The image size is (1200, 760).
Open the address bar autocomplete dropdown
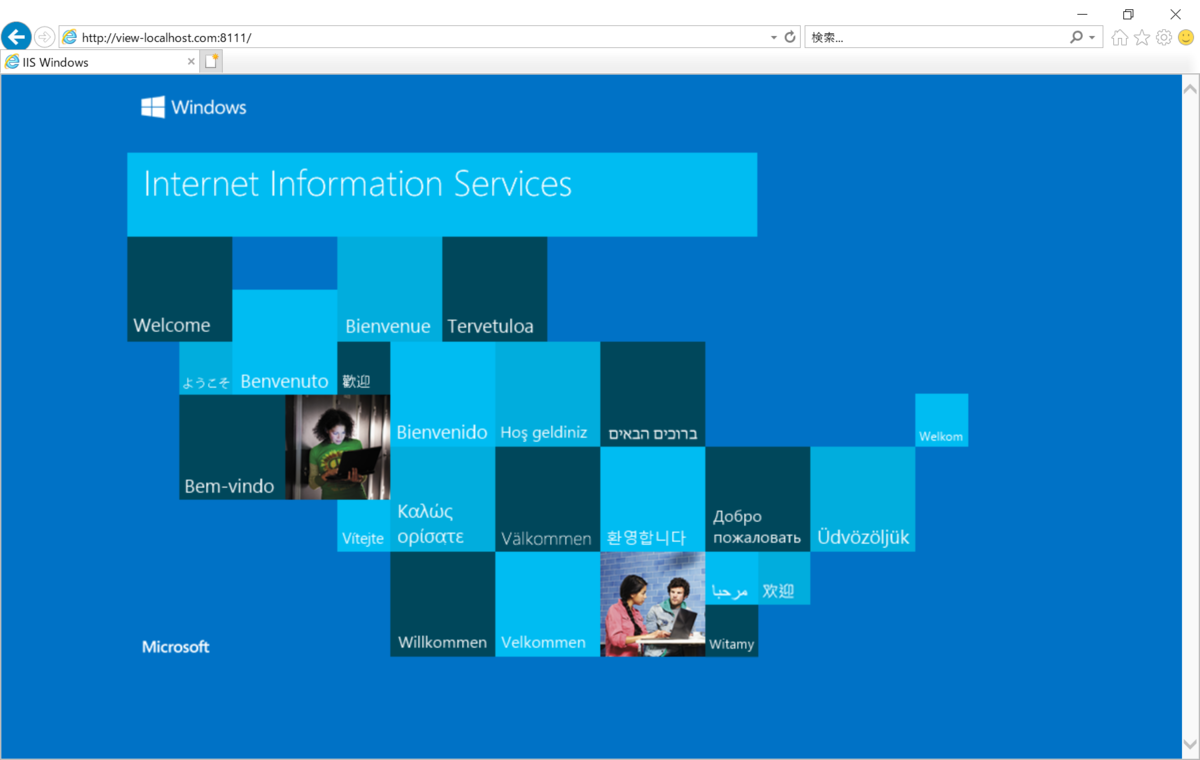point(774,37)
